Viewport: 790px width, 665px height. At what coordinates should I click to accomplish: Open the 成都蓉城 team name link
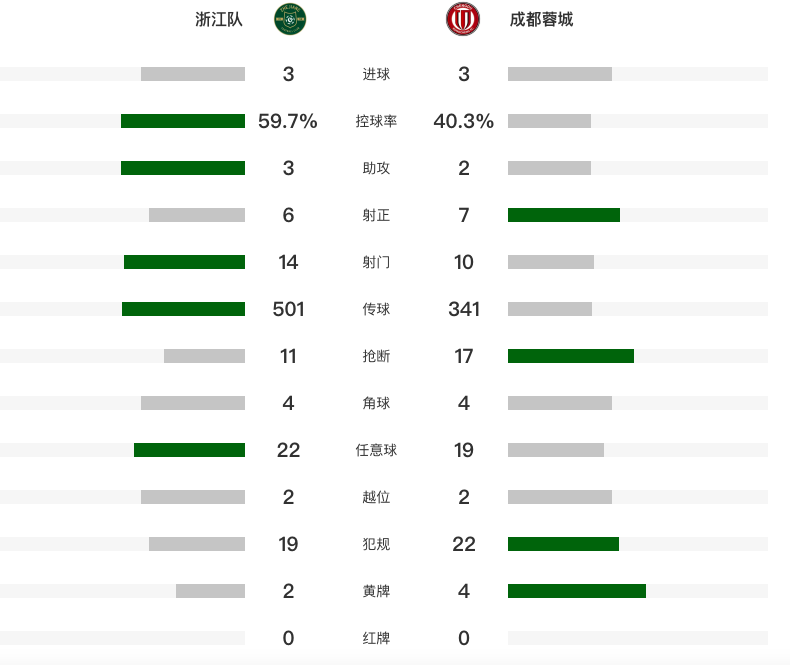[x=541, y=20]
